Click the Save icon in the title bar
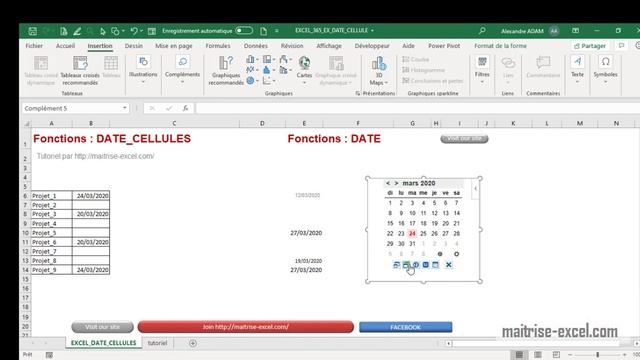640x360 pixels. 32,31
